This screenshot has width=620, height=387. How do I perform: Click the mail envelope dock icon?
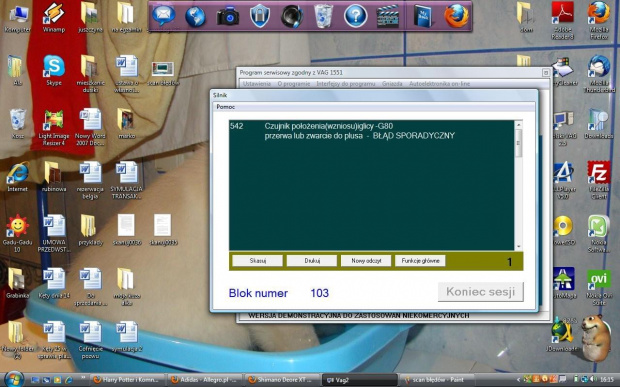163,16
